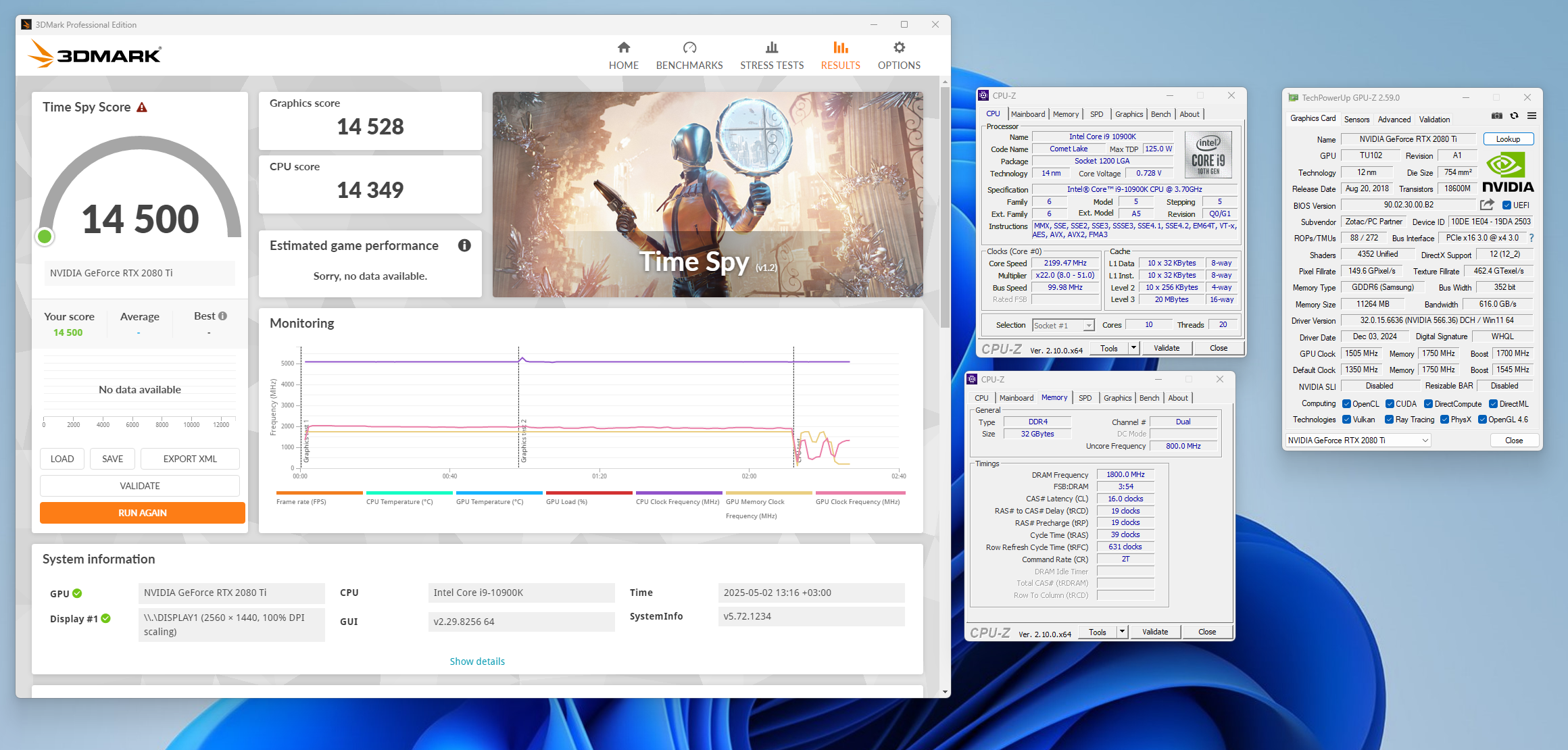Open STRESS TESTS bar chart icon

pyautogui.click(x=772, y=47)
